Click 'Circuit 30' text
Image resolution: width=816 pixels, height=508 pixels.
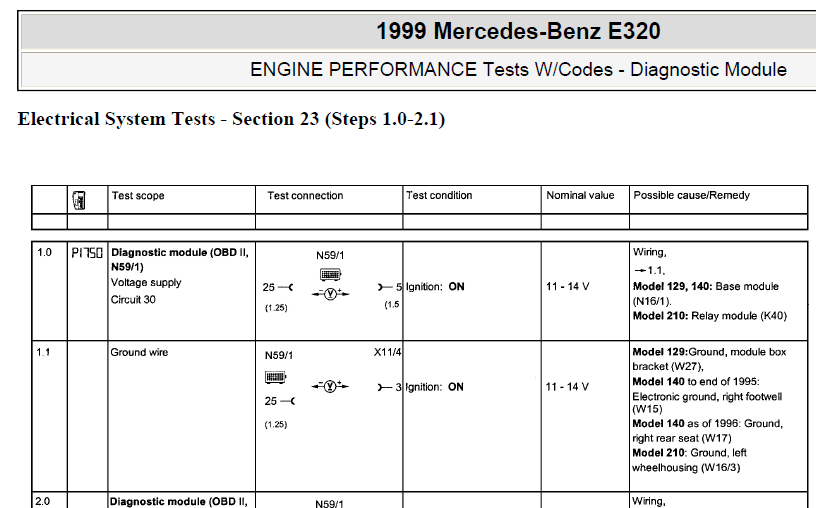point(133,300)
